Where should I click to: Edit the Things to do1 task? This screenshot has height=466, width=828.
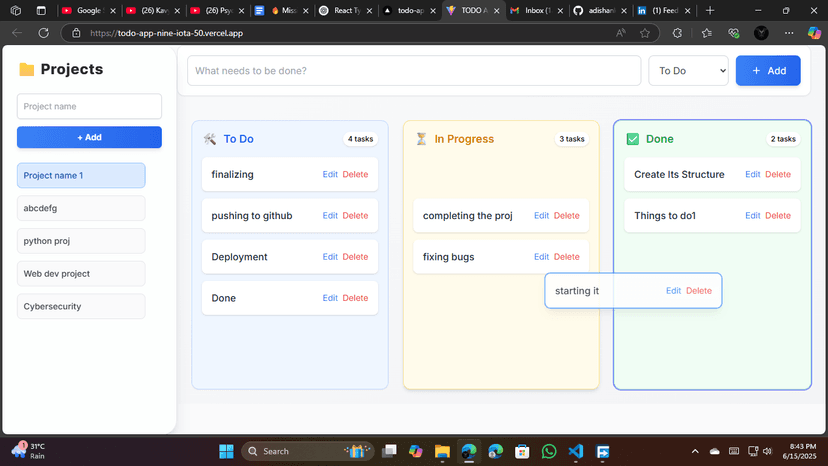coord(752,216)
